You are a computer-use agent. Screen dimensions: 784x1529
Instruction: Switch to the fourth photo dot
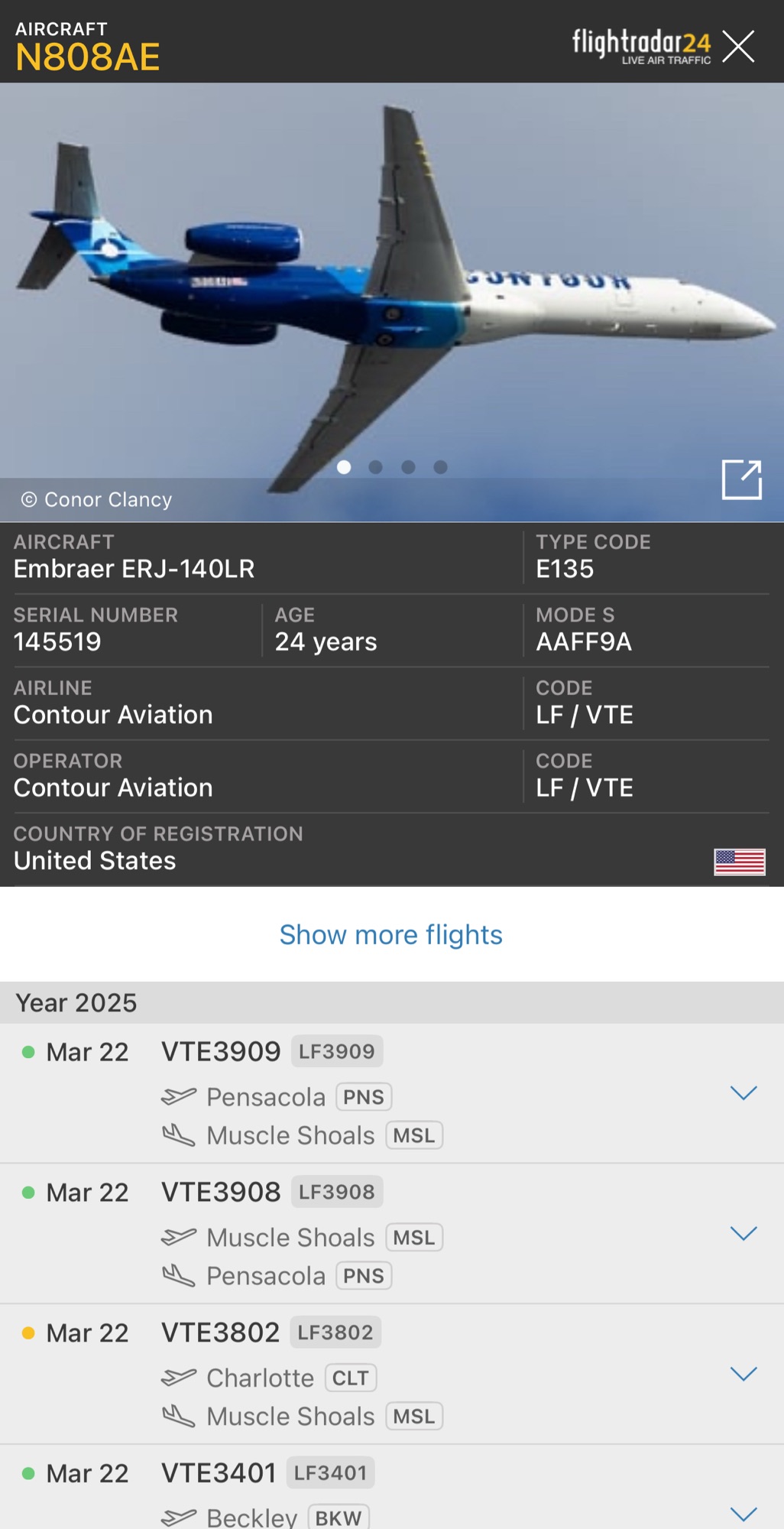tap(440, 467)
